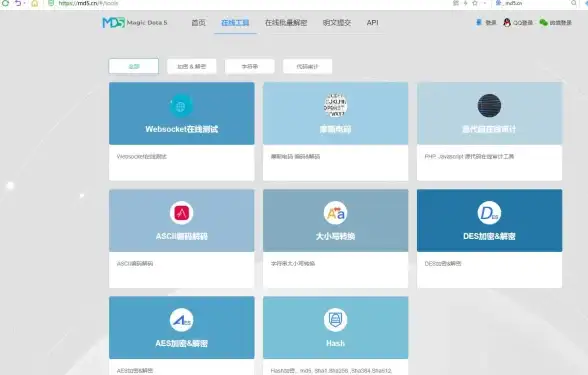Click the green WeChat login icon
Image resolution: width=588 pixels, height=375 pixels.
click(543, 22)
